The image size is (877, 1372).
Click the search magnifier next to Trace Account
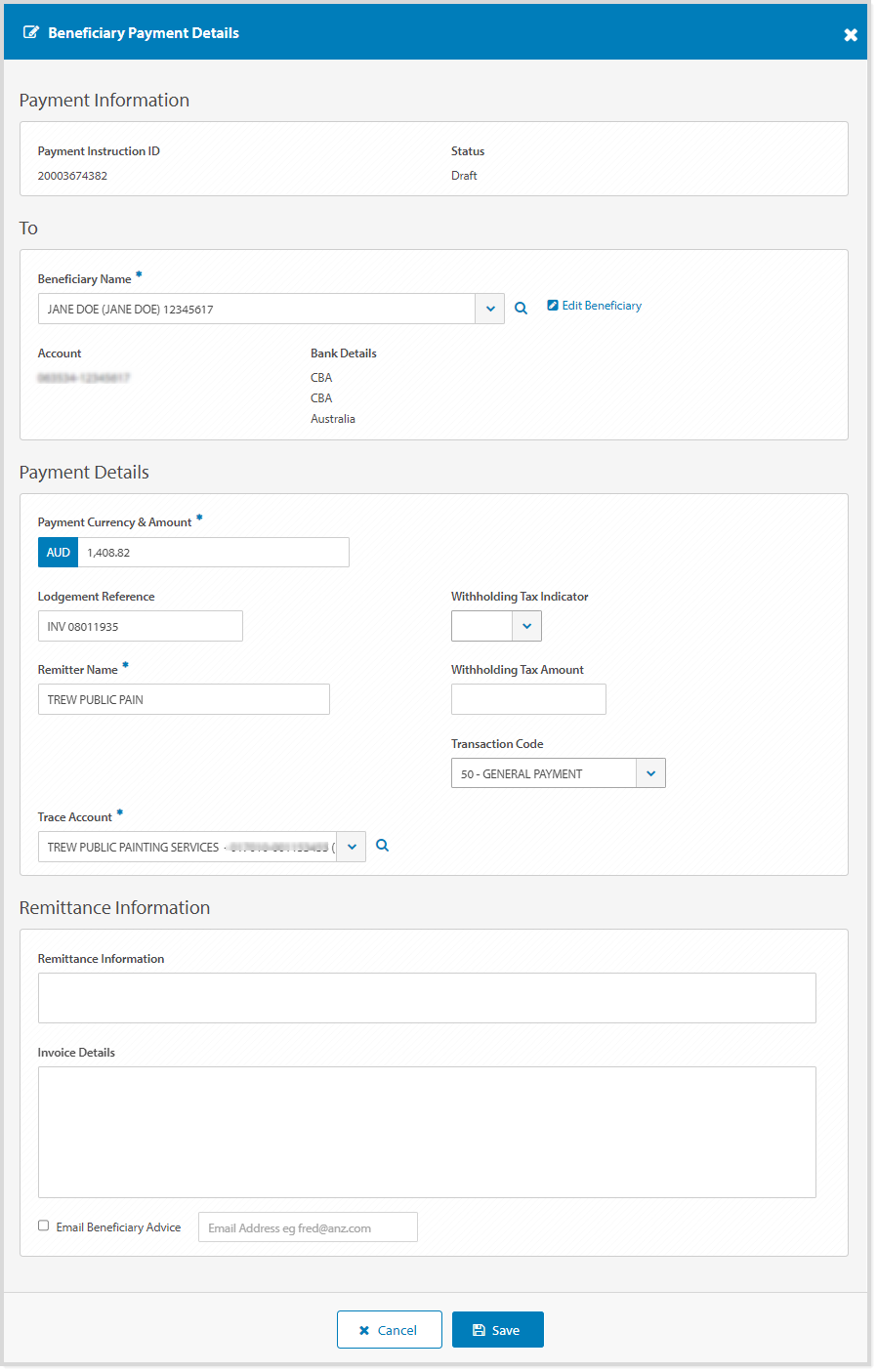(x=382, y=846)
